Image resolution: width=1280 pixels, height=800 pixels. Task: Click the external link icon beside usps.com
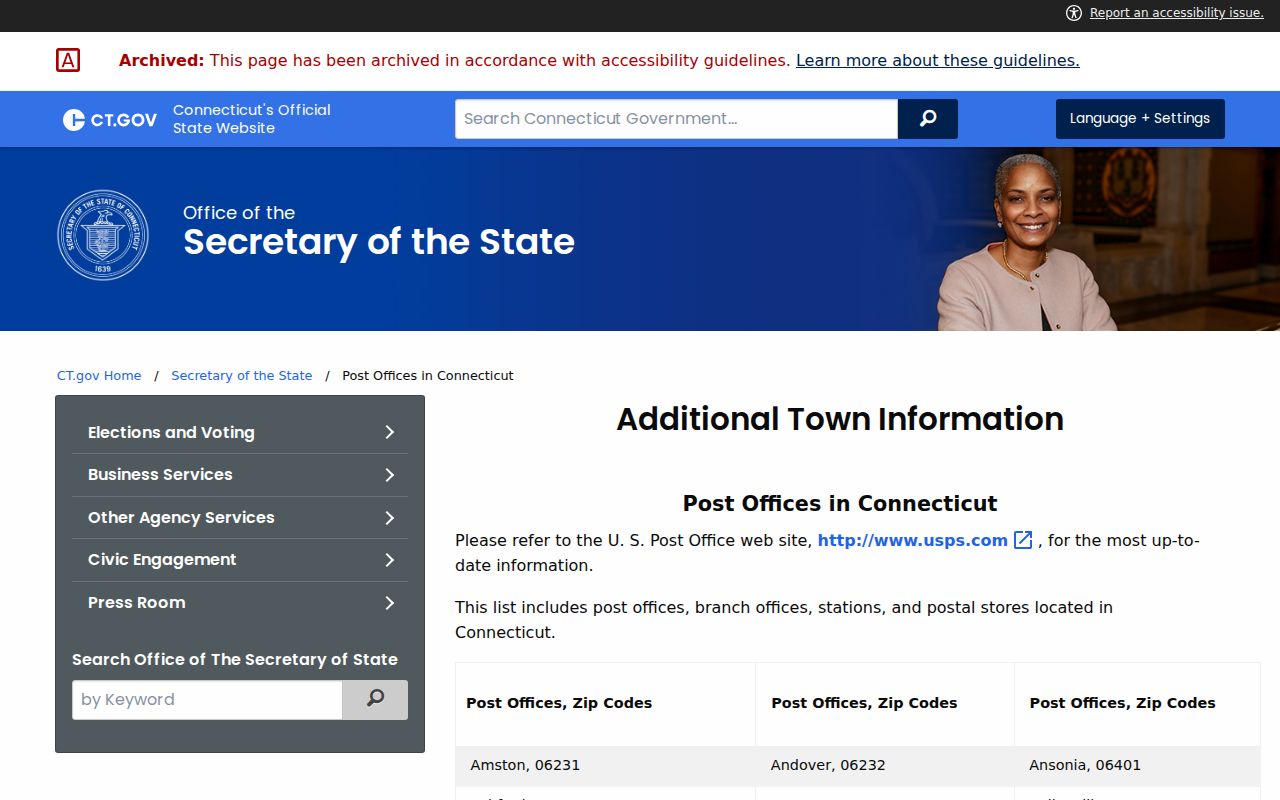(x=1023, y=540)
